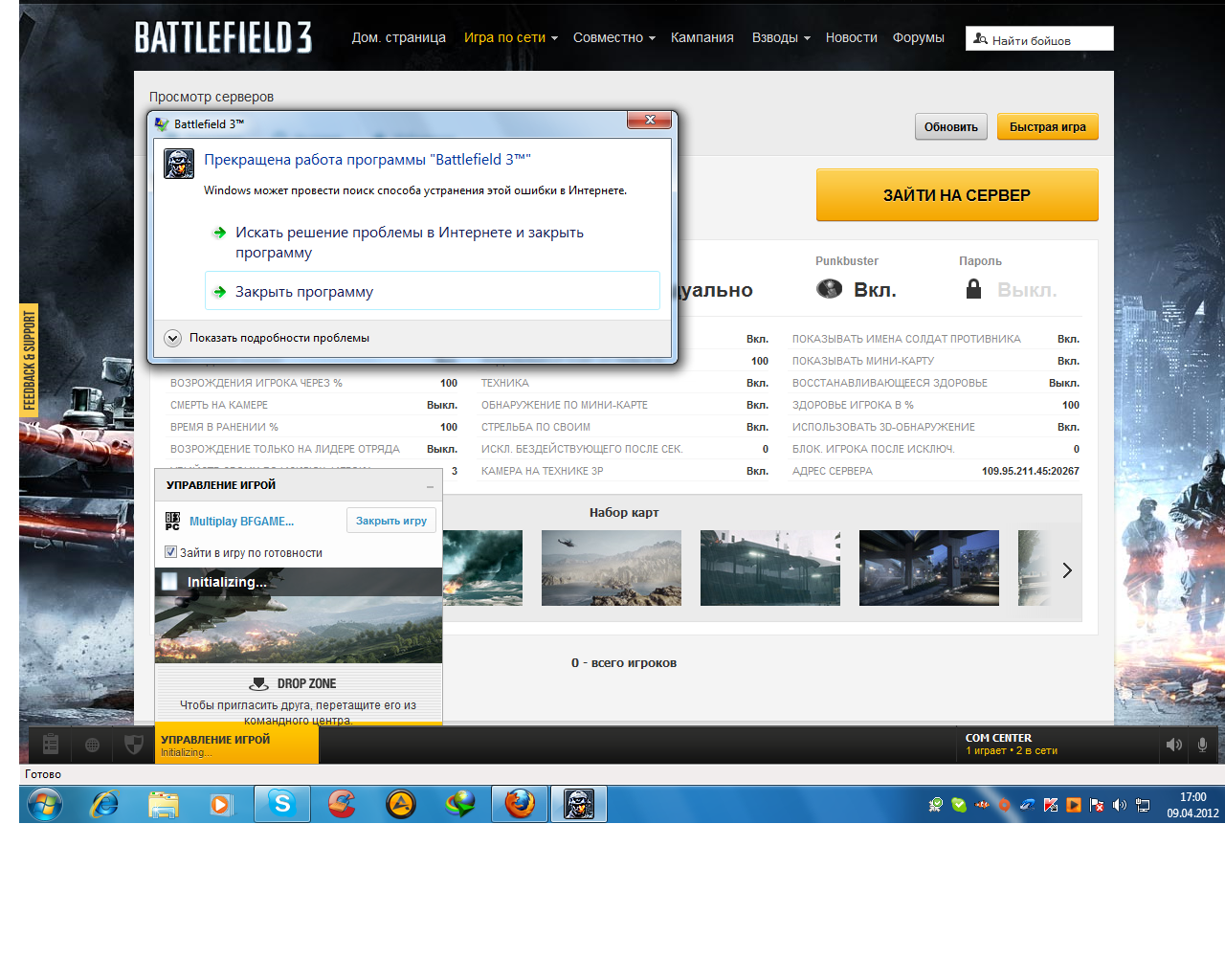
Task: Select the helicopter desert map thumbnail
Action: (x=612, y=568)
